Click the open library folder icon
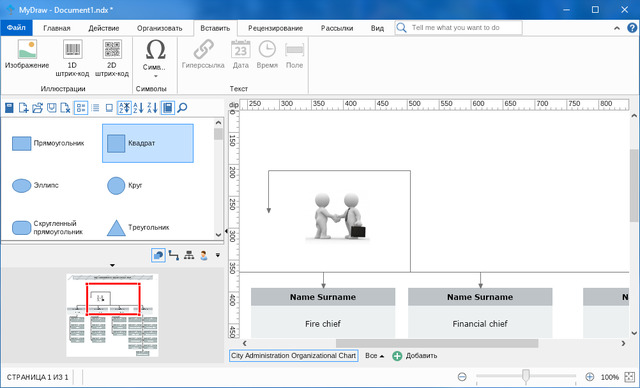This screenshot has width=640, height=388. [38, 108]
